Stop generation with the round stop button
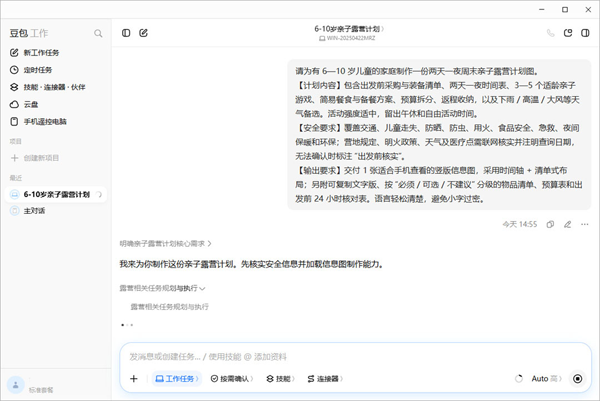The image size is (600, 401). tap(578, 379)
